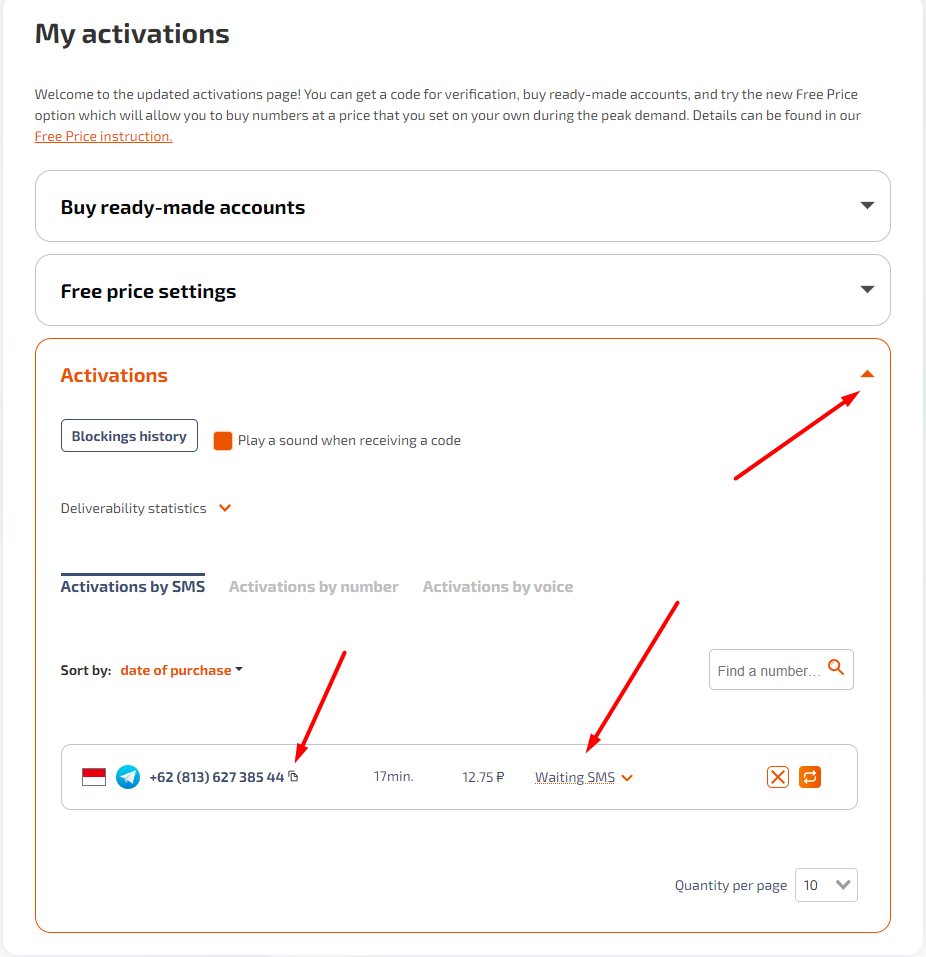This screenshot has height=957, width=926.
Task: Click the search magnifier icon
Action: click(836, 667)
